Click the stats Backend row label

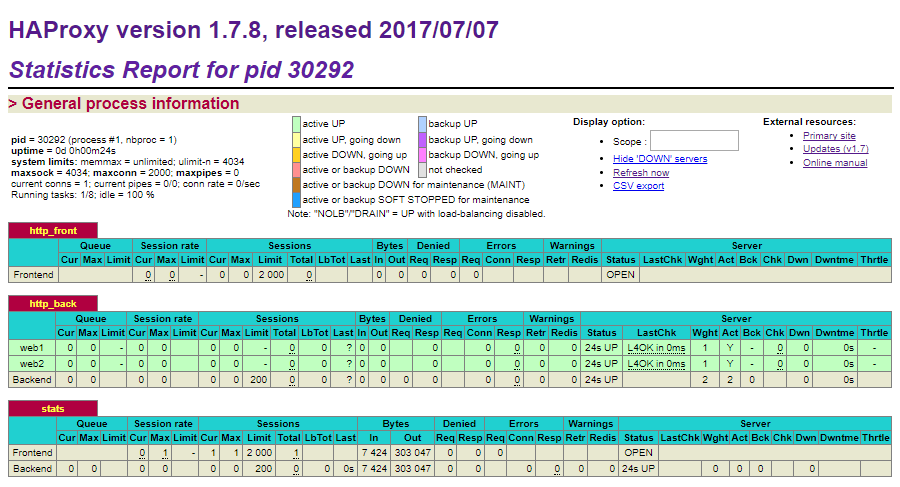pos(32,469)
